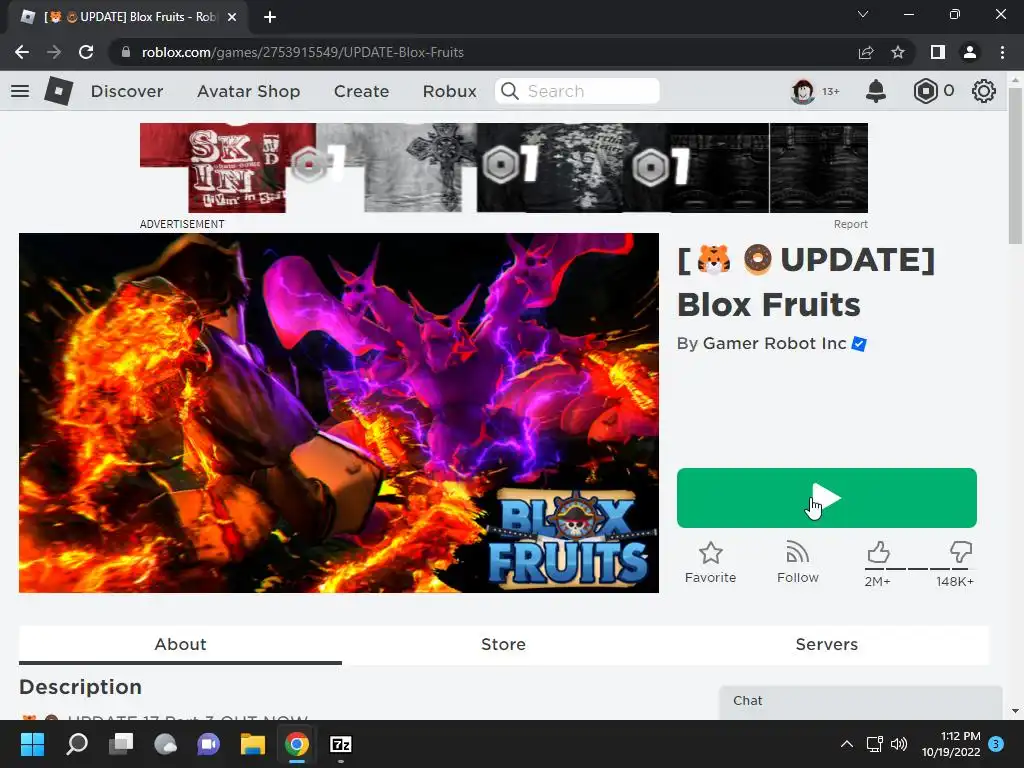Image resolution: width=1024 pixels, height=768 pixels.
Task: Click the Description heading
Action: coord(80,687)
